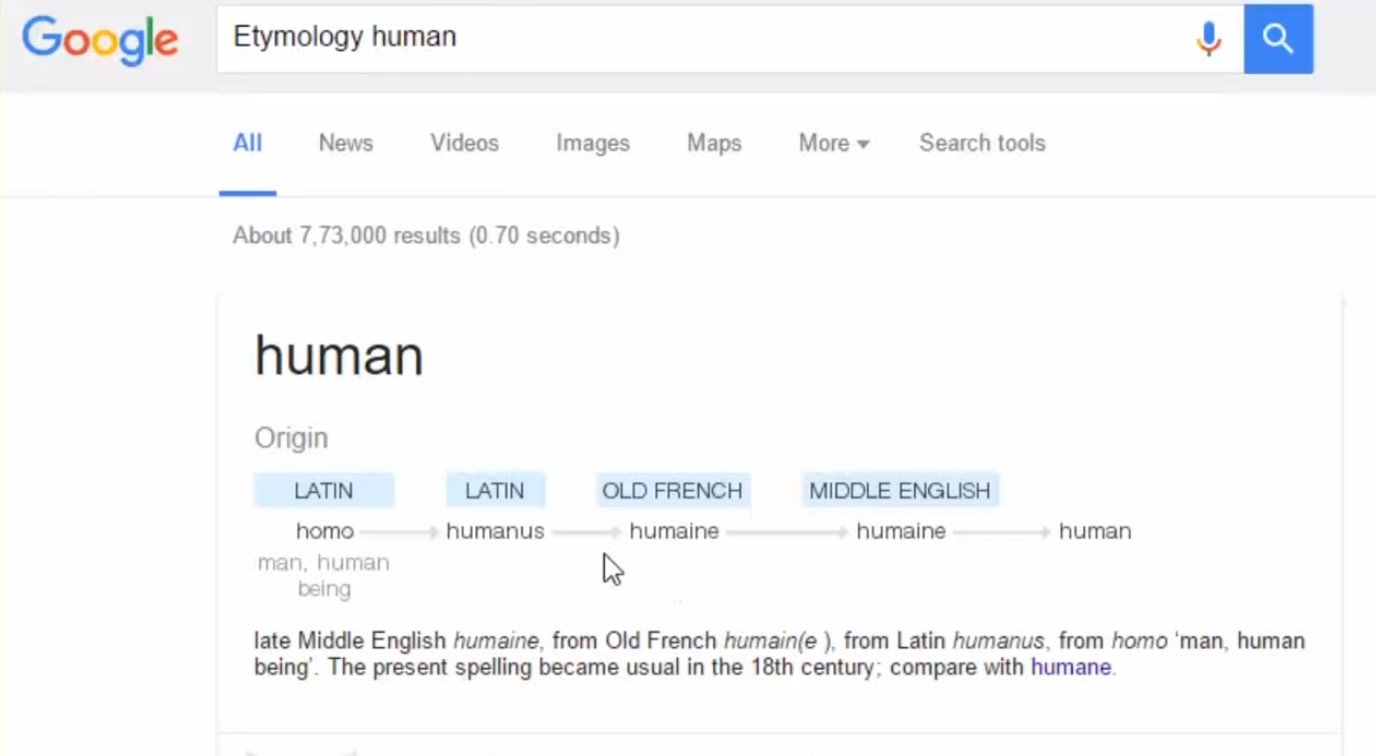Click in the search input field
Screen dimensions: 1376x756
pos(700,38)
